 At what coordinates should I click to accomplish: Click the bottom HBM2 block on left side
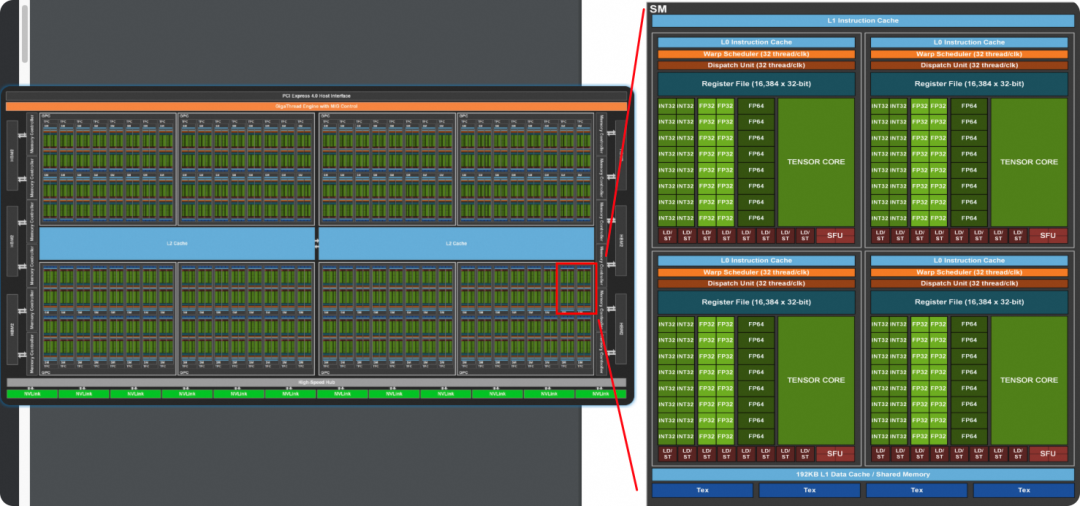12,329
